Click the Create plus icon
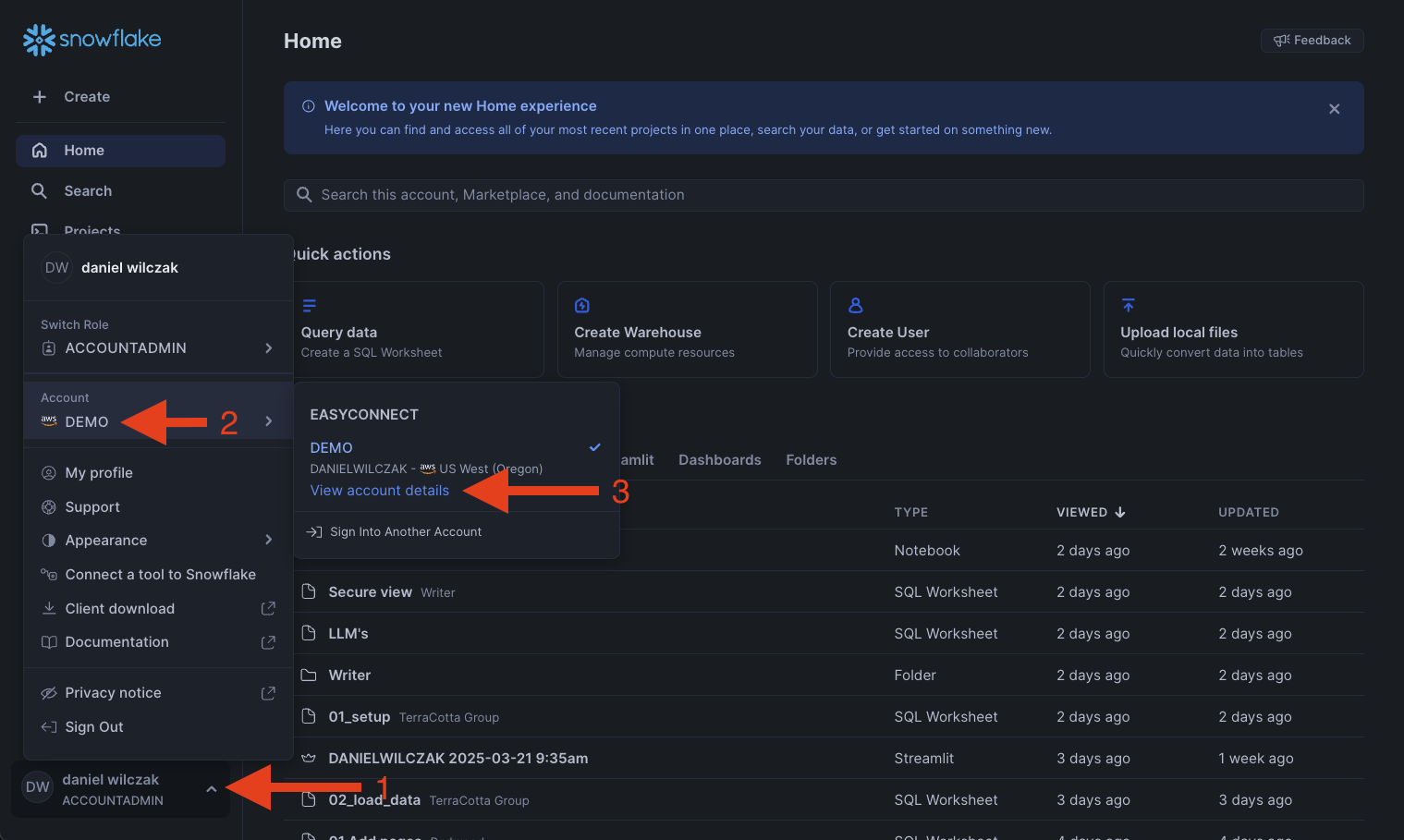 pos(40,97)
